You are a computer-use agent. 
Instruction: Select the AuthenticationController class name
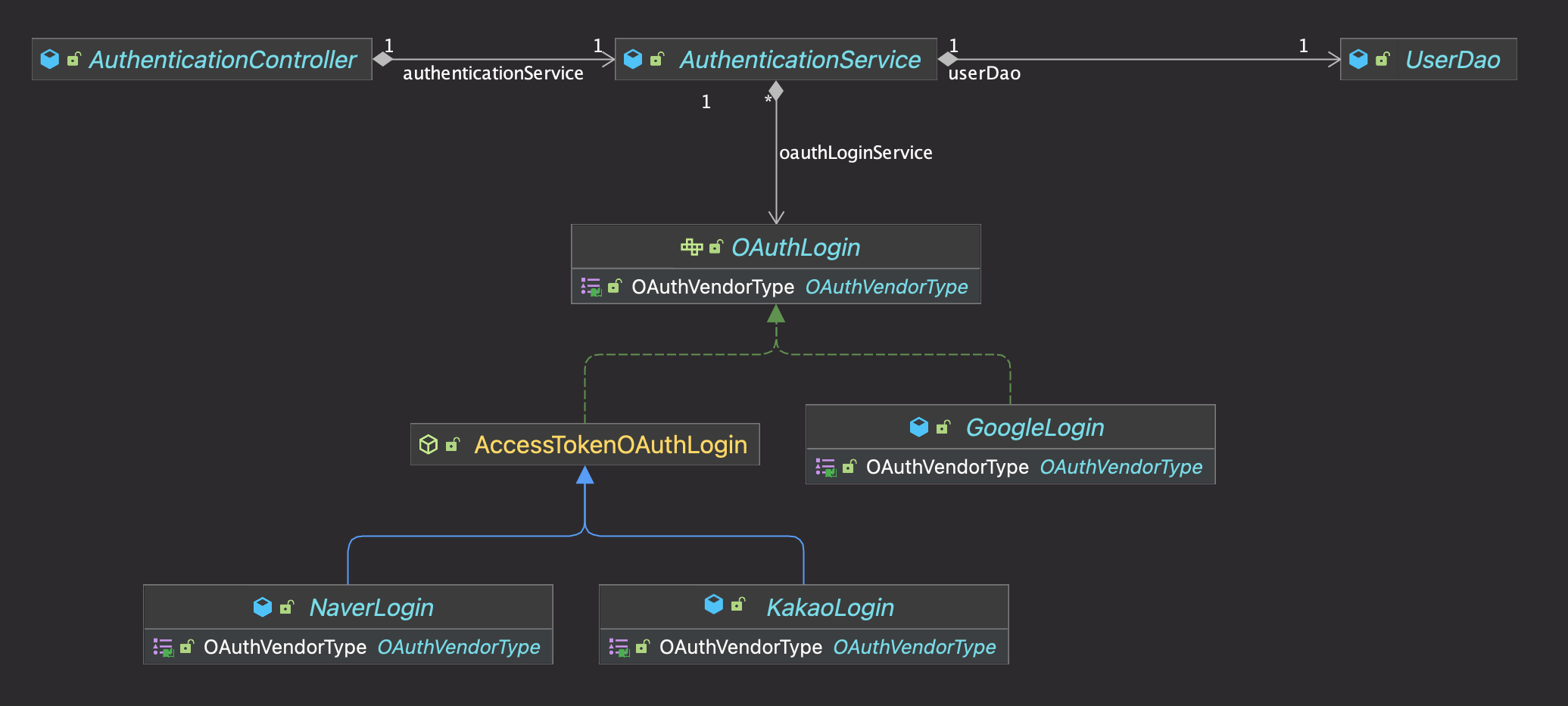(223, 59)
